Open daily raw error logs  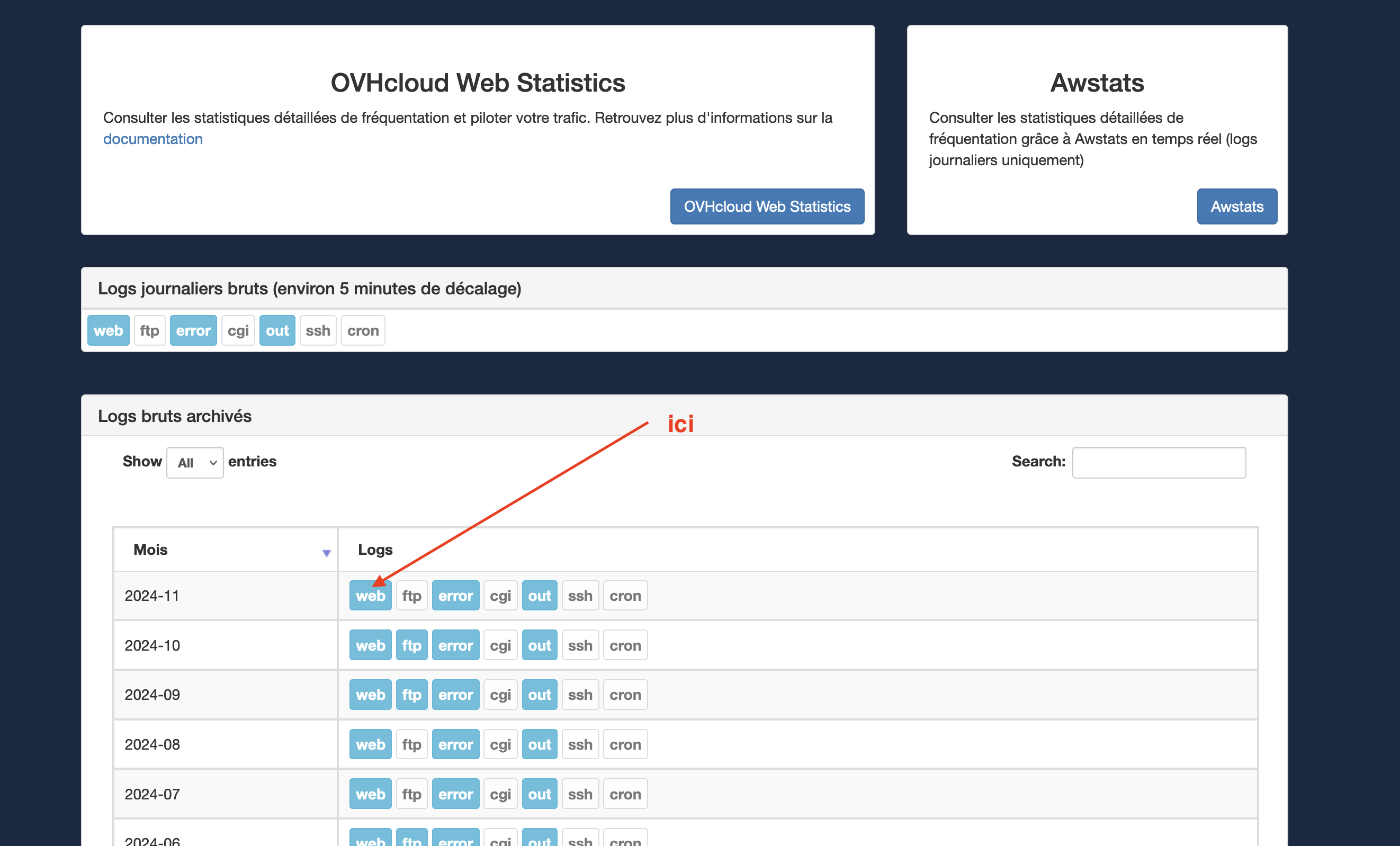[193, 330]
